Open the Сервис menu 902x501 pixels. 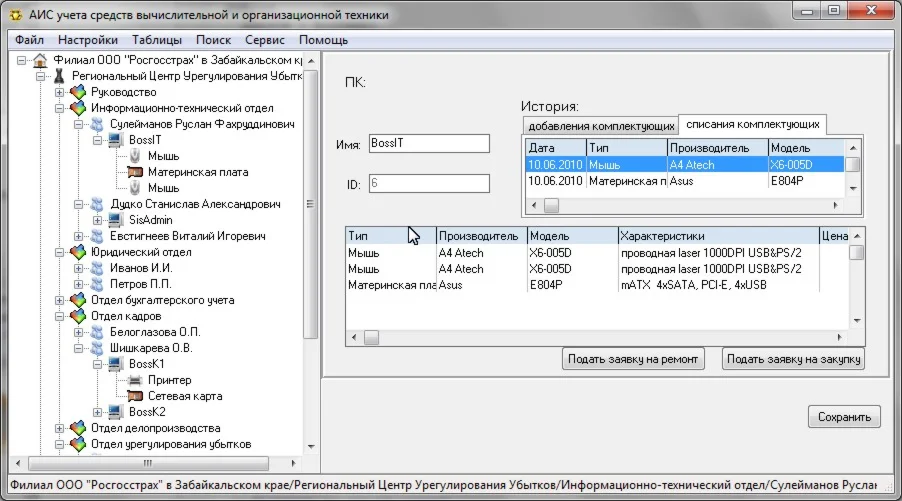264,40
